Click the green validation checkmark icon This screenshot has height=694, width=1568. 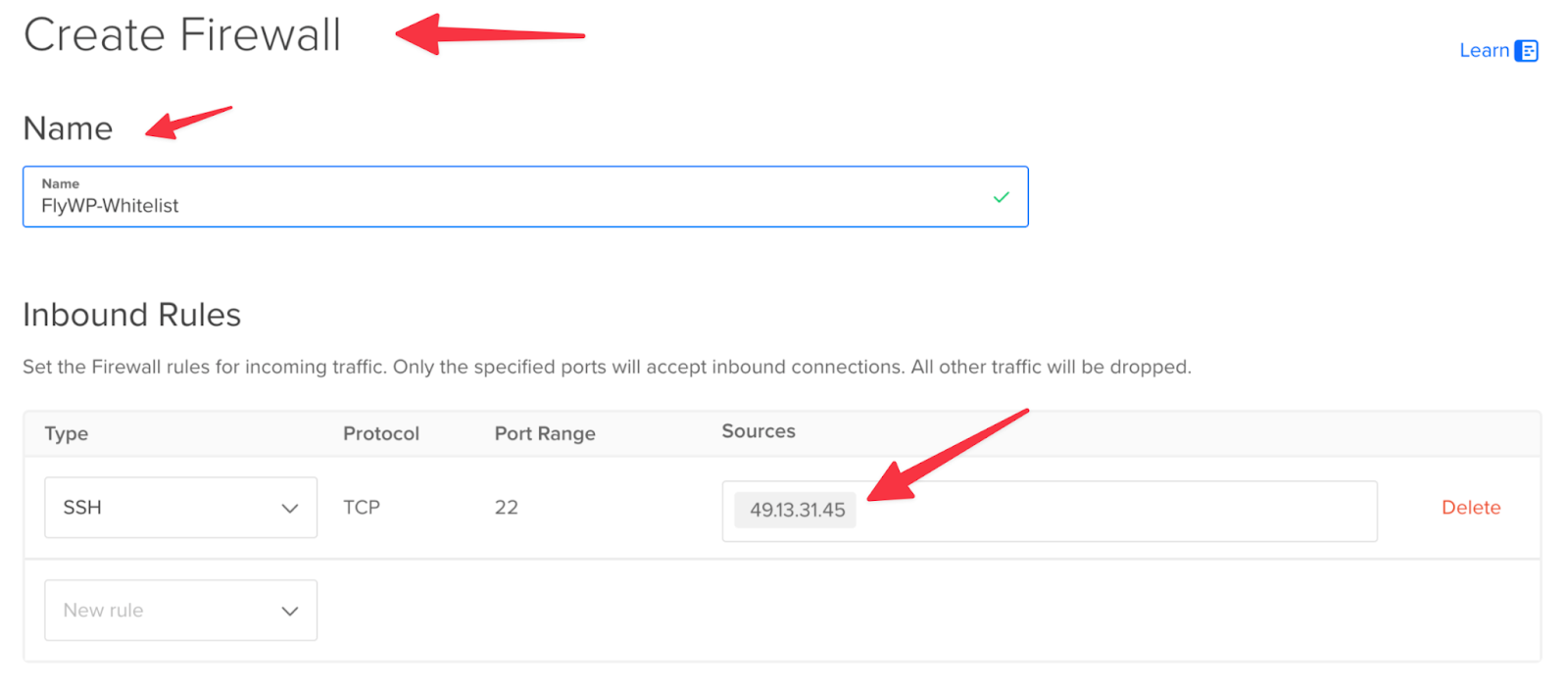tap(1001, 197)
